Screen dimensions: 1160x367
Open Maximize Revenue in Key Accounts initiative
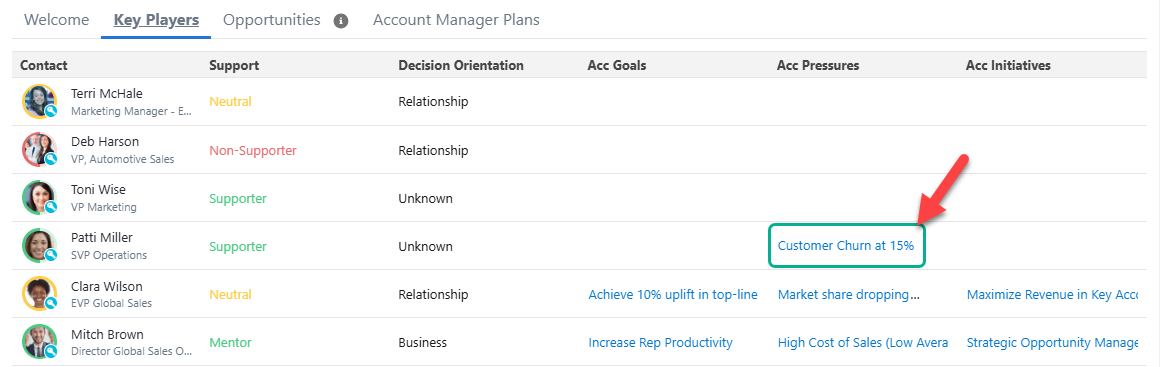point(1052,294)
